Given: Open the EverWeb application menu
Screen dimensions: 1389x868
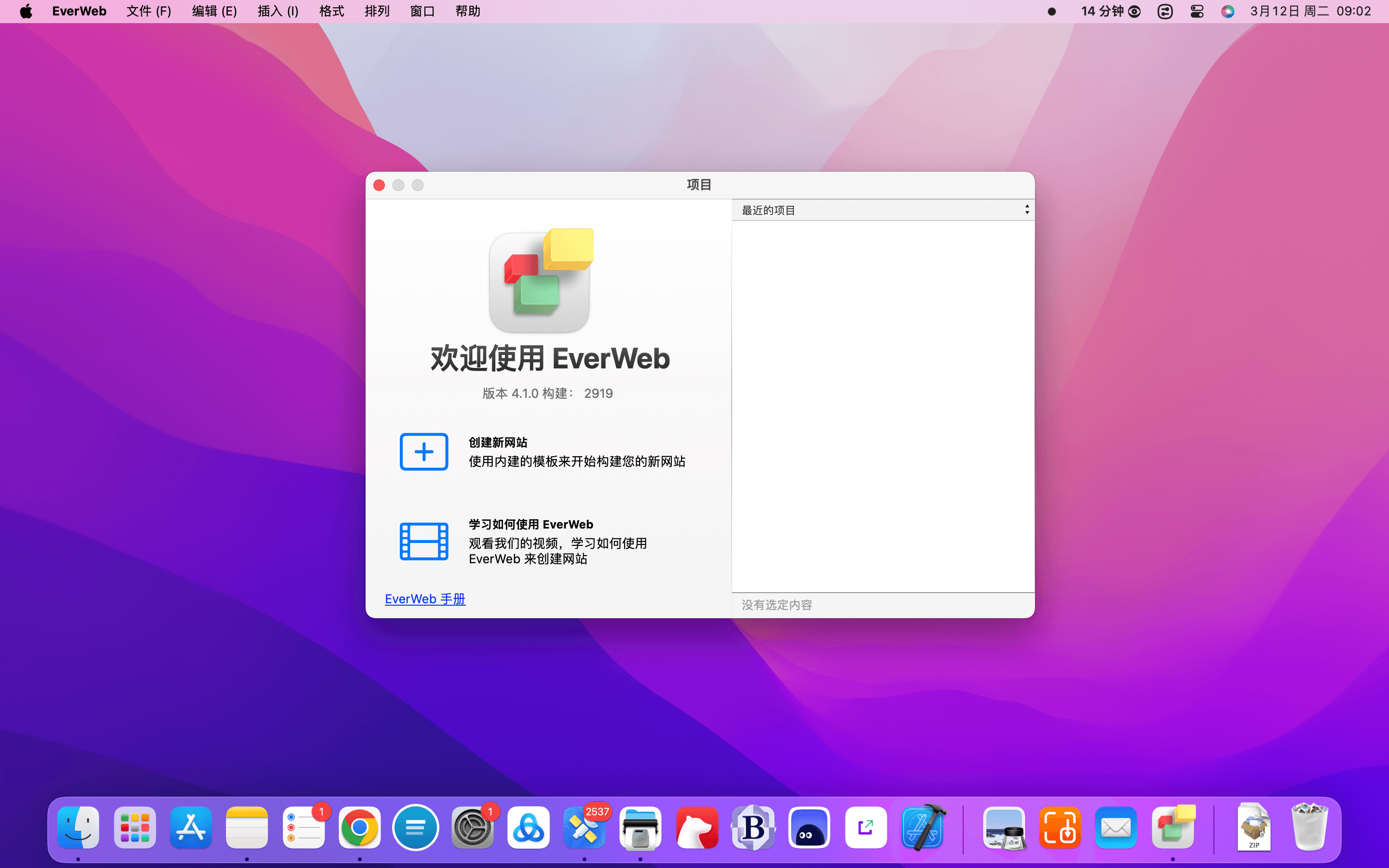Looking at the screenshot, I should (79, 11).
